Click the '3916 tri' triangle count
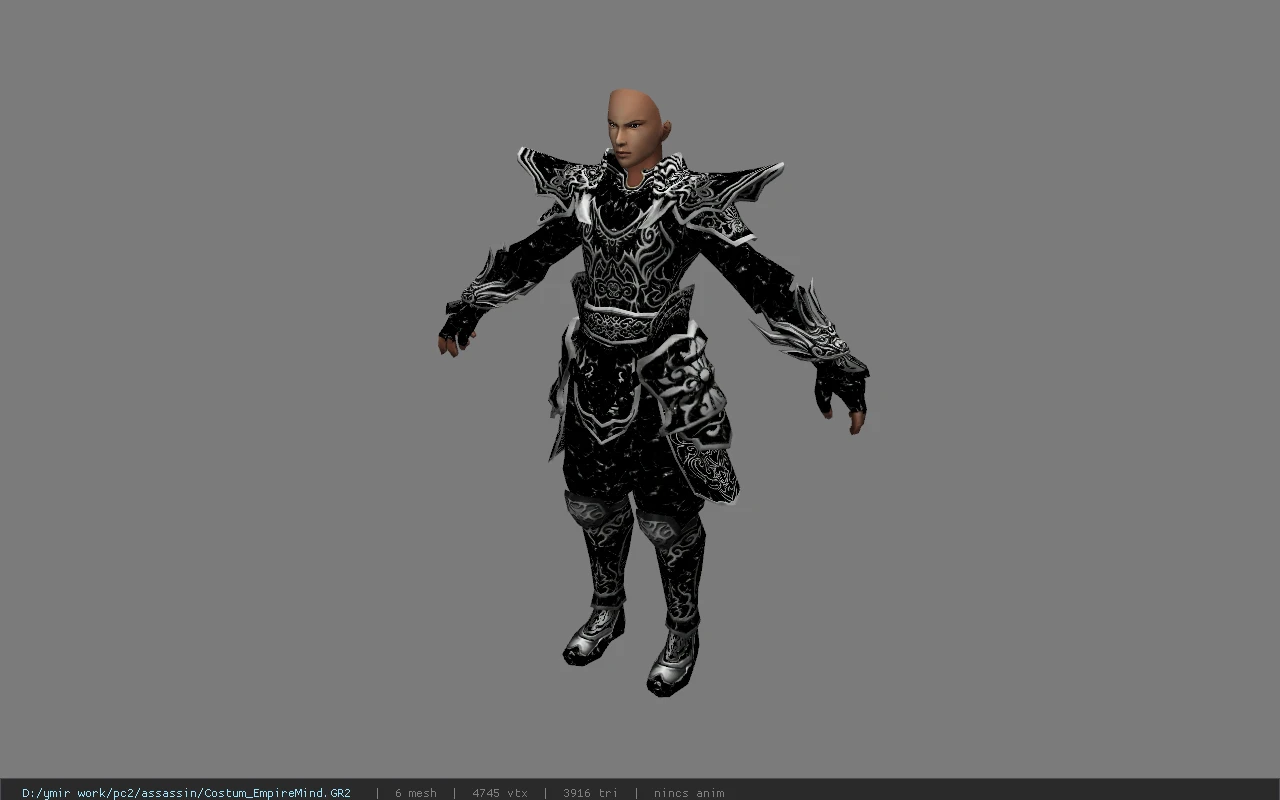 point(590,793)
